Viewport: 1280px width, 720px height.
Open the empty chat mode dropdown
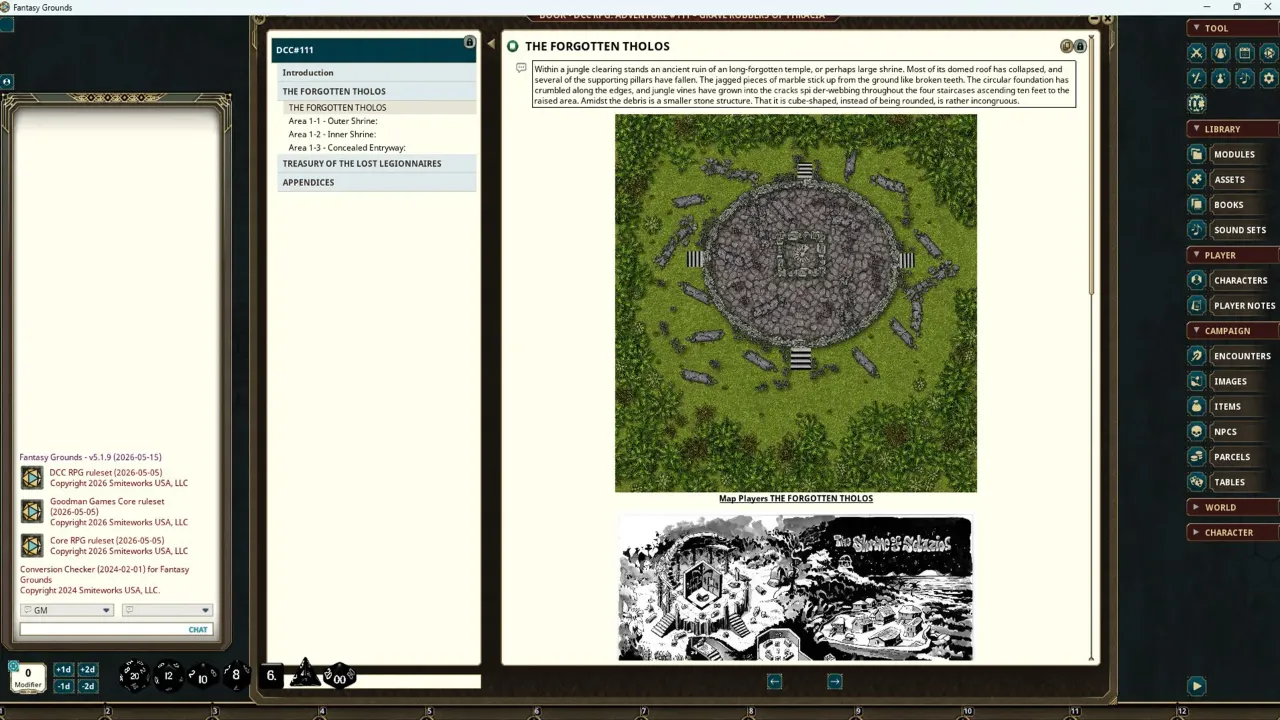click(x=167, y=610)
